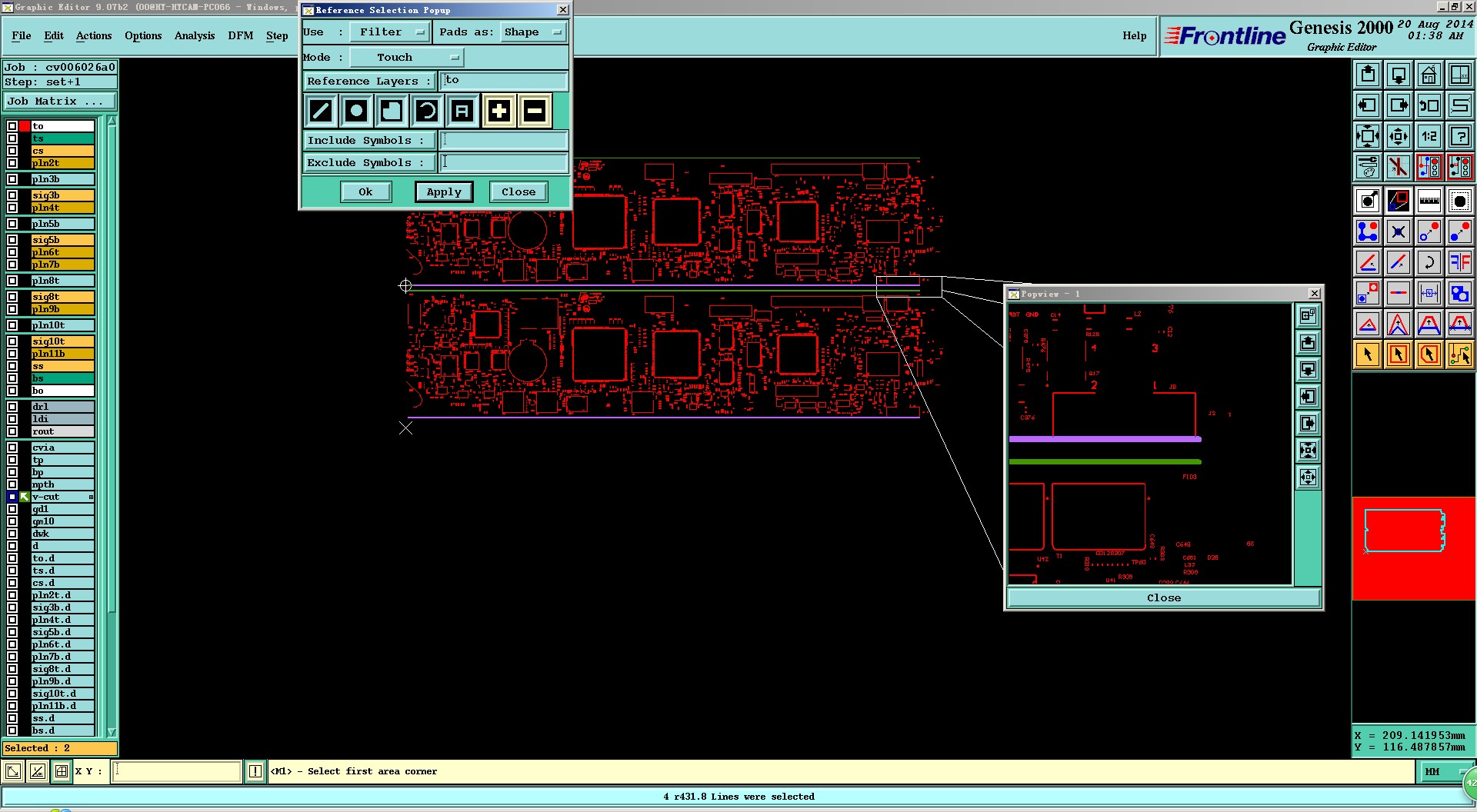Click the pan up icon in Popview
This screenshot has height=812, width=1477.
(1308, 342)
